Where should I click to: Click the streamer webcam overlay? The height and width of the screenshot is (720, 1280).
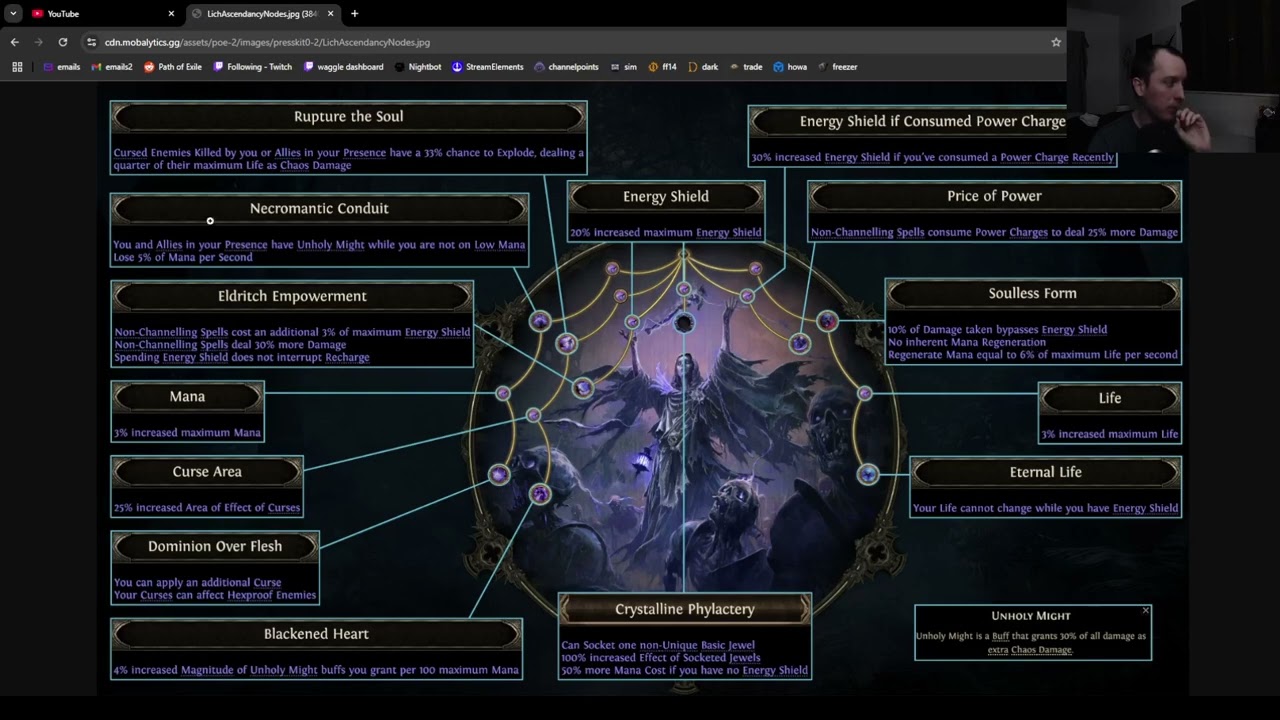[1173, 77]
